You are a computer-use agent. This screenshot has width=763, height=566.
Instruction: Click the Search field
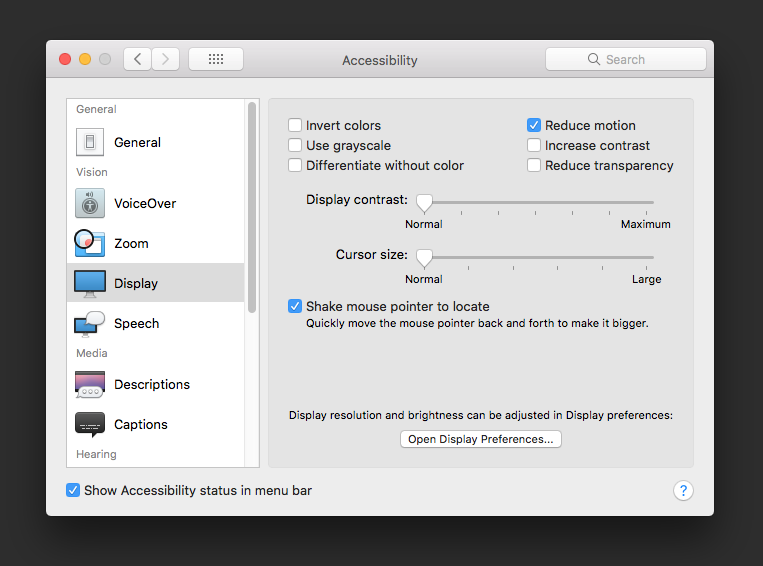[x=626, y=59]
